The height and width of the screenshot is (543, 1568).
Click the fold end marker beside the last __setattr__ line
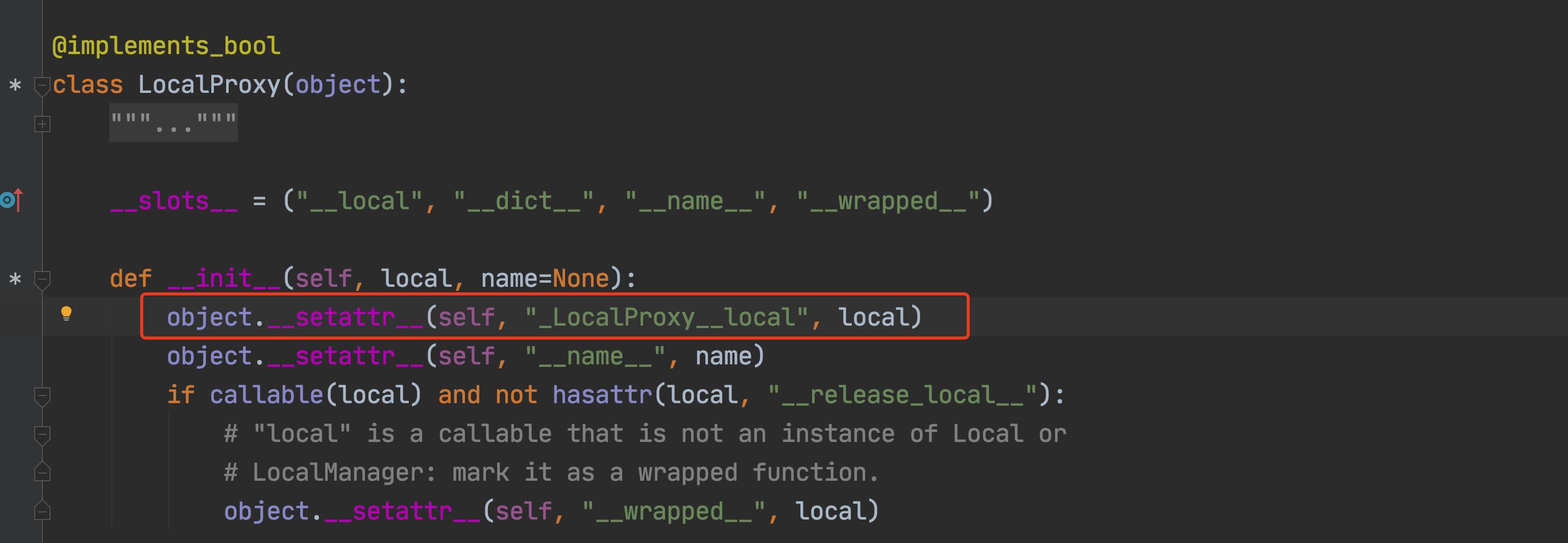click(x=42, y=510)
